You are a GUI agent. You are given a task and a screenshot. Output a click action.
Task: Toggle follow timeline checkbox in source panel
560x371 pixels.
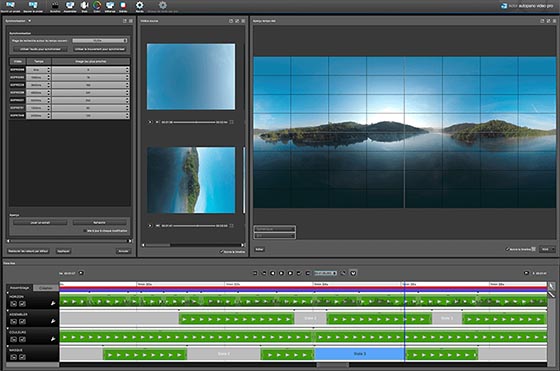[222, 251]
